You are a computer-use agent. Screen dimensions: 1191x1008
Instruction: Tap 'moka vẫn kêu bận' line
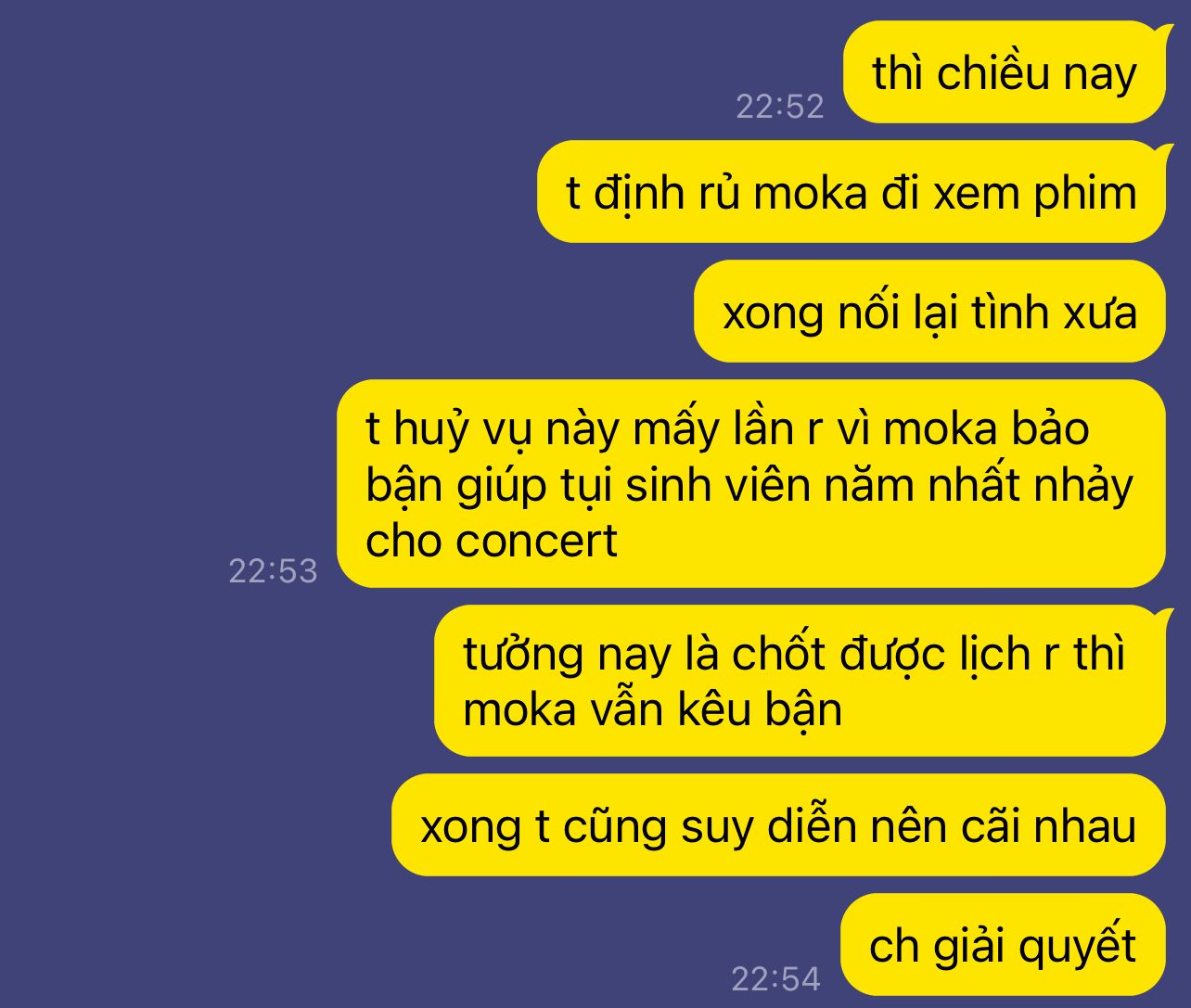652,709
